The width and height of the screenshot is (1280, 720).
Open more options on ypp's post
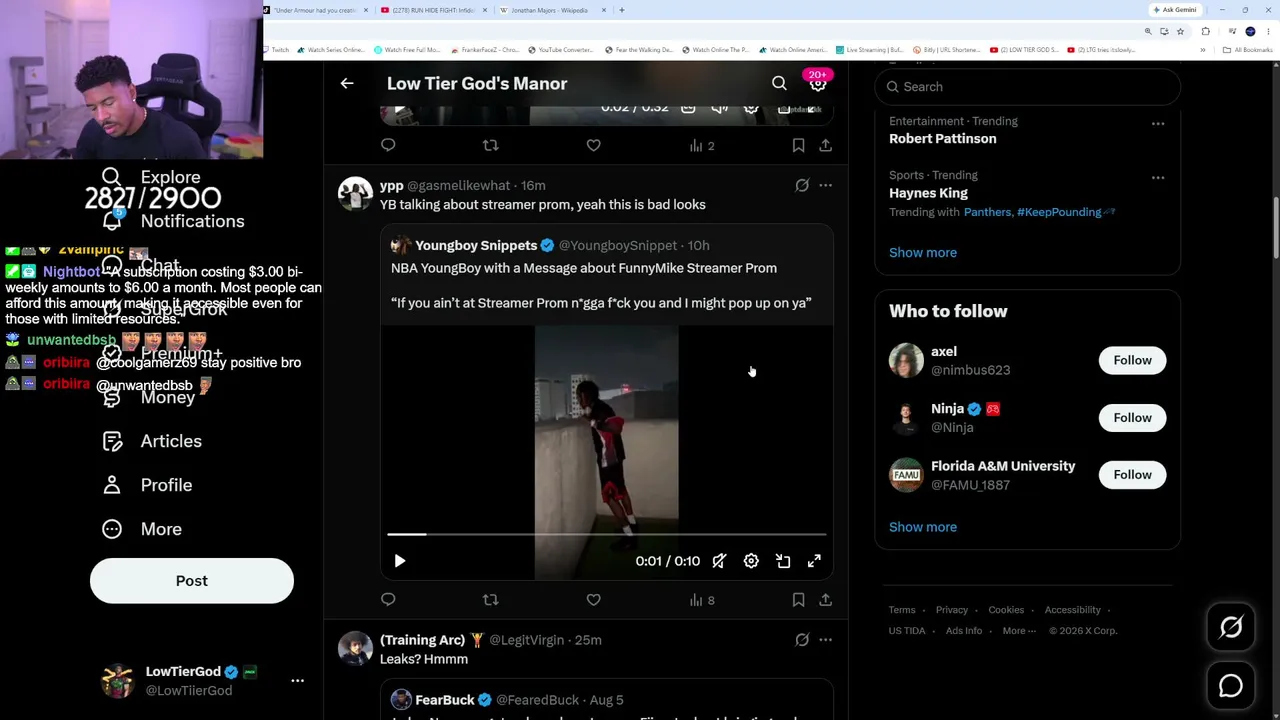click(x=825, y=185)
